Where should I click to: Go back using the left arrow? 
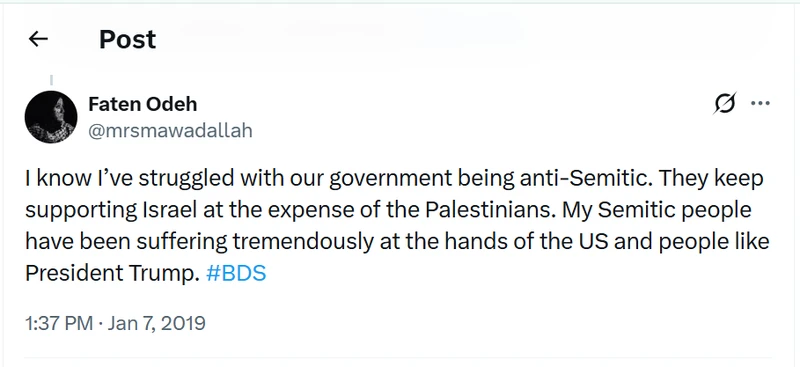[38, 39]
